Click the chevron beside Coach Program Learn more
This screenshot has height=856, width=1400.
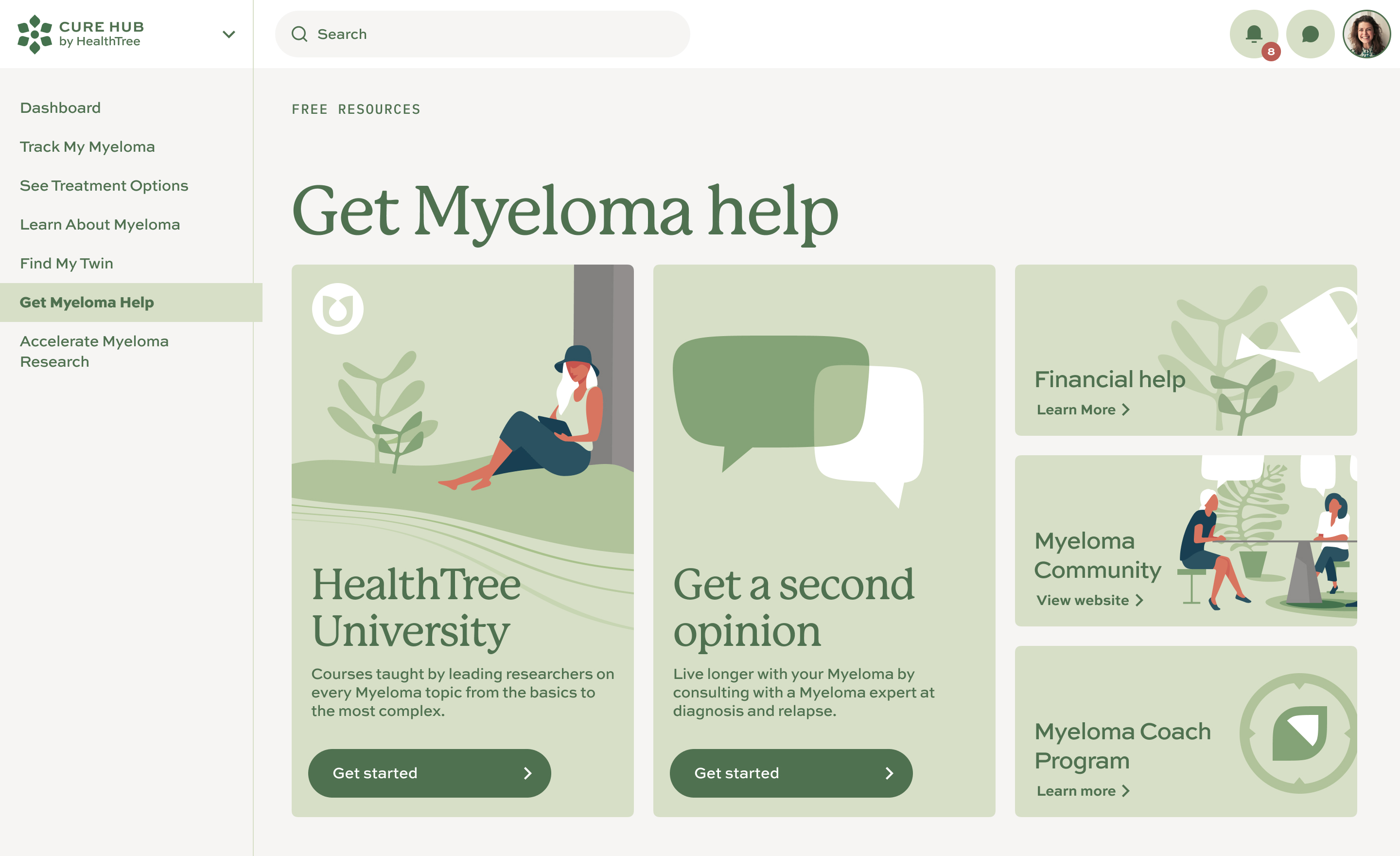pos(1125,791)
